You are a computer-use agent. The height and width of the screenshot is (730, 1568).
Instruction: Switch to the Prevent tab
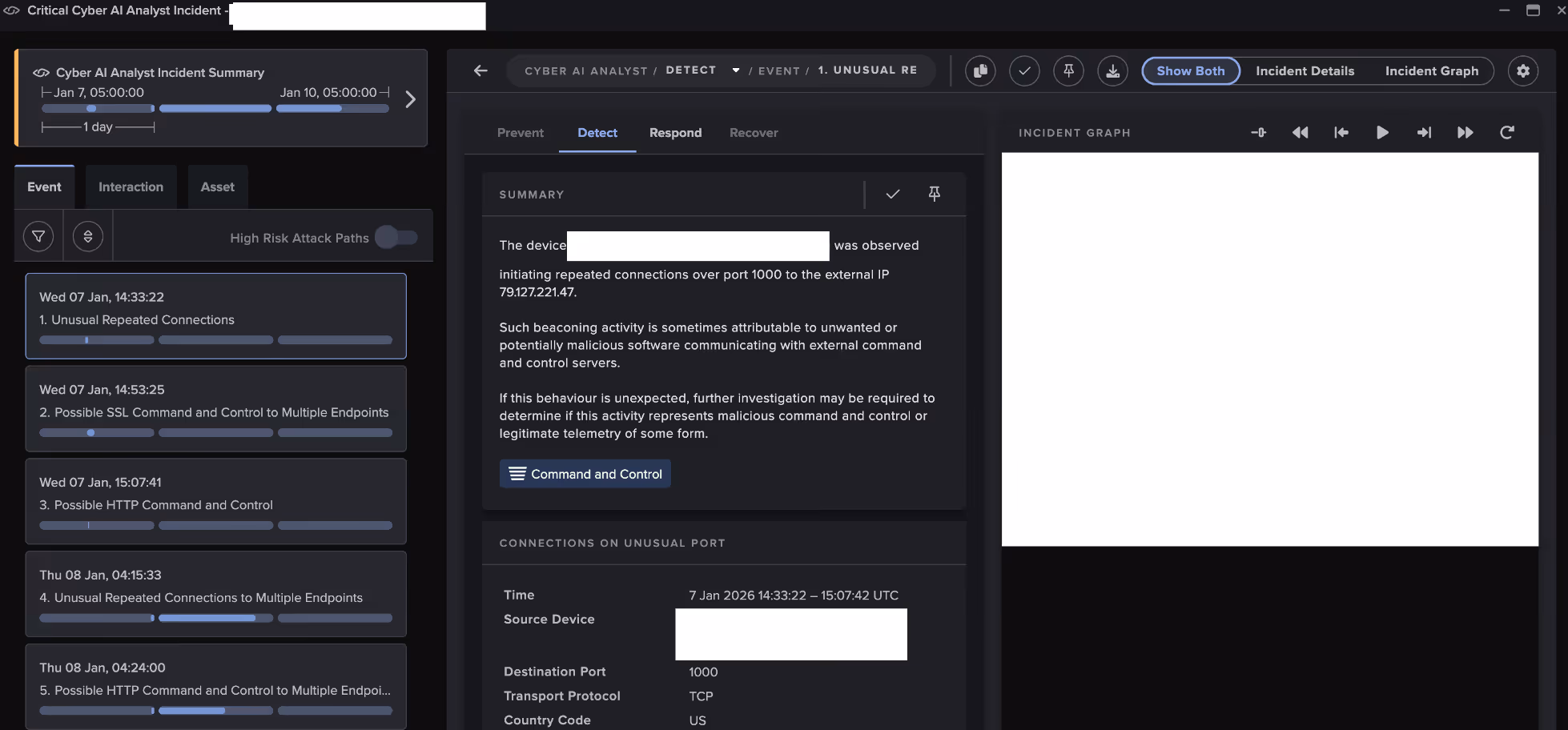click(521, 133)
